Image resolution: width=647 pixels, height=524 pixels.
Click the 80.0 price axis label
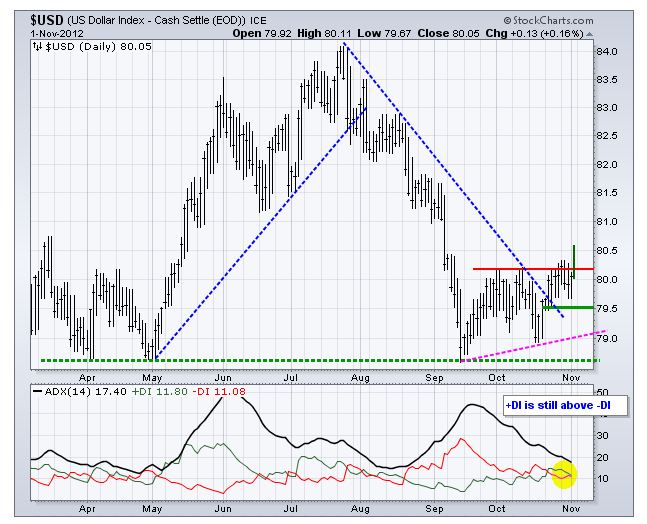(x=607, y=279)
